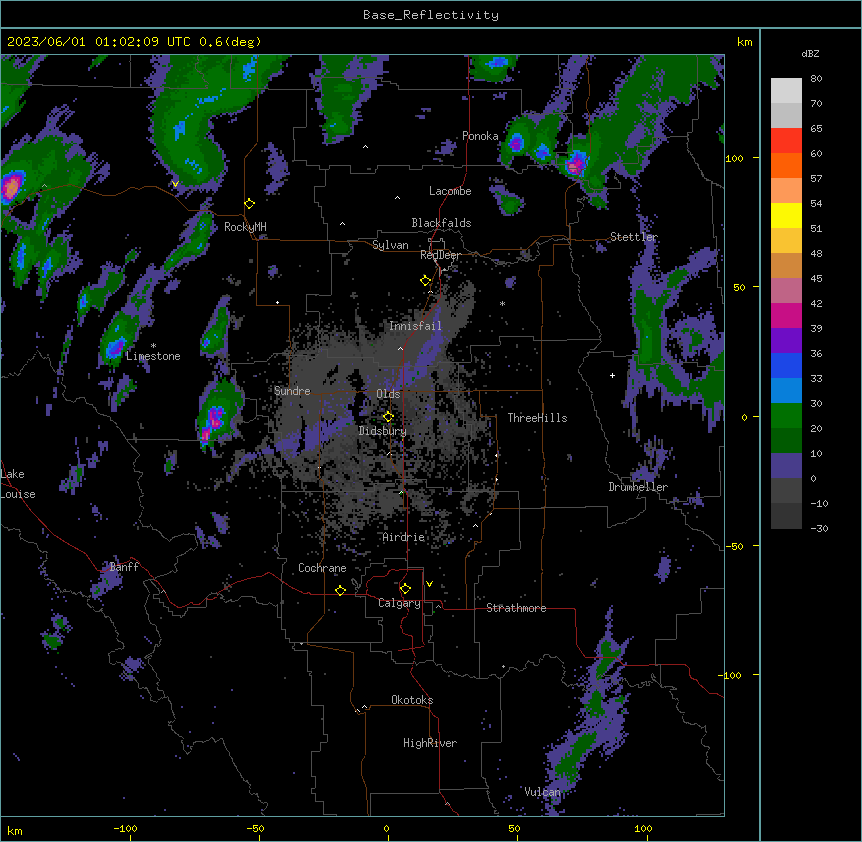This screenshot has height=842, width=862.
Task: Click the Base_Reflectivity title
Action: [x=431, y=15]
